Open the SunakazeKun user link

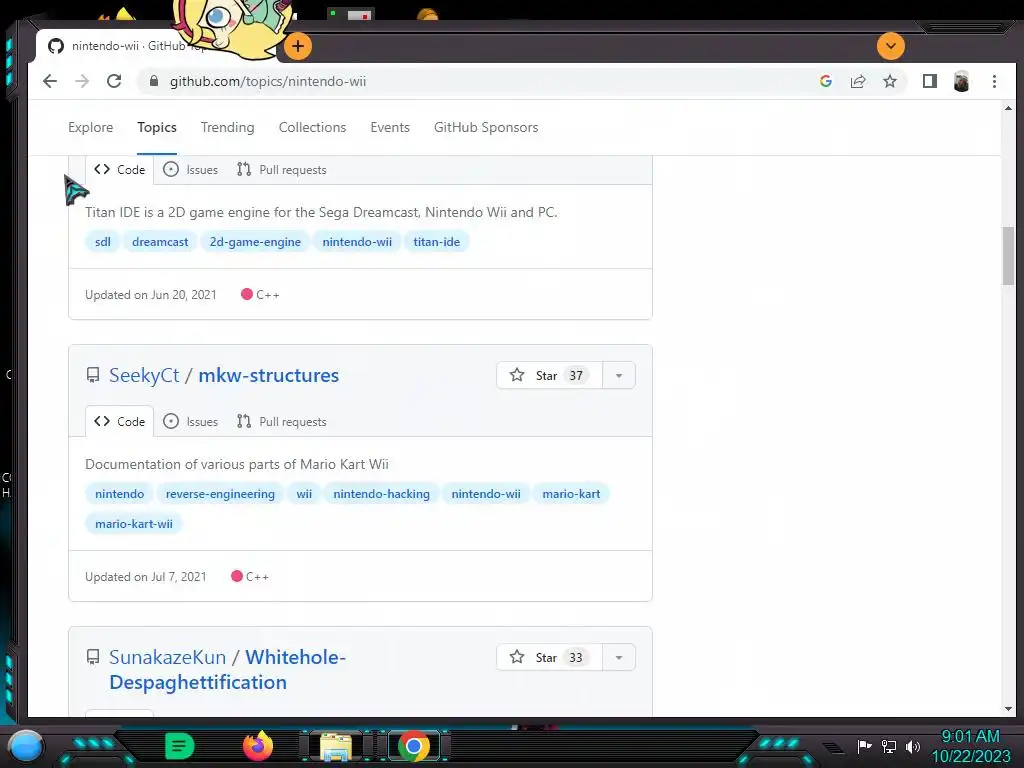click(167, 657)
